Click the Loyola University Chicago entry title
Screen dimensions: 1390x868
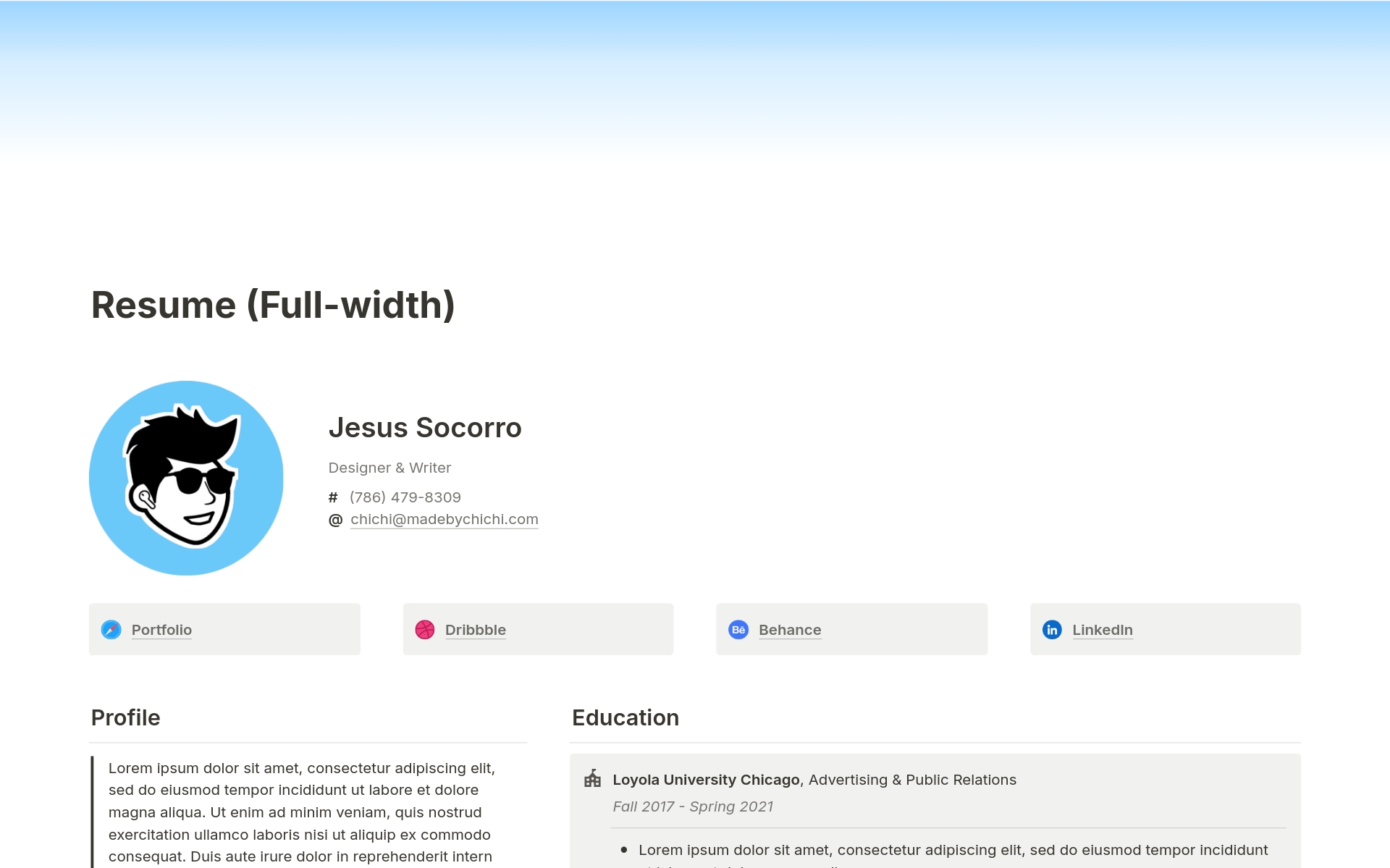[706, 780]
